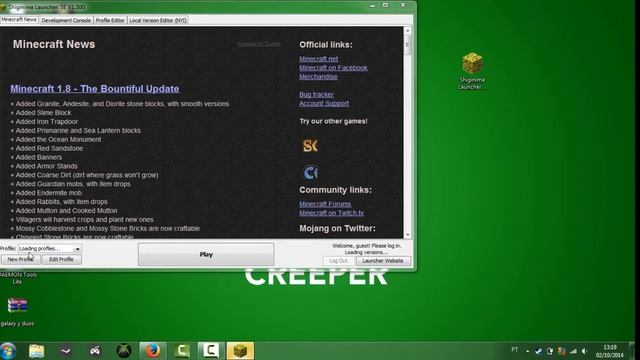Open the Profile Editor tab
The height and width of the screenshot is (360, 640).
click(x=110, y=20)
